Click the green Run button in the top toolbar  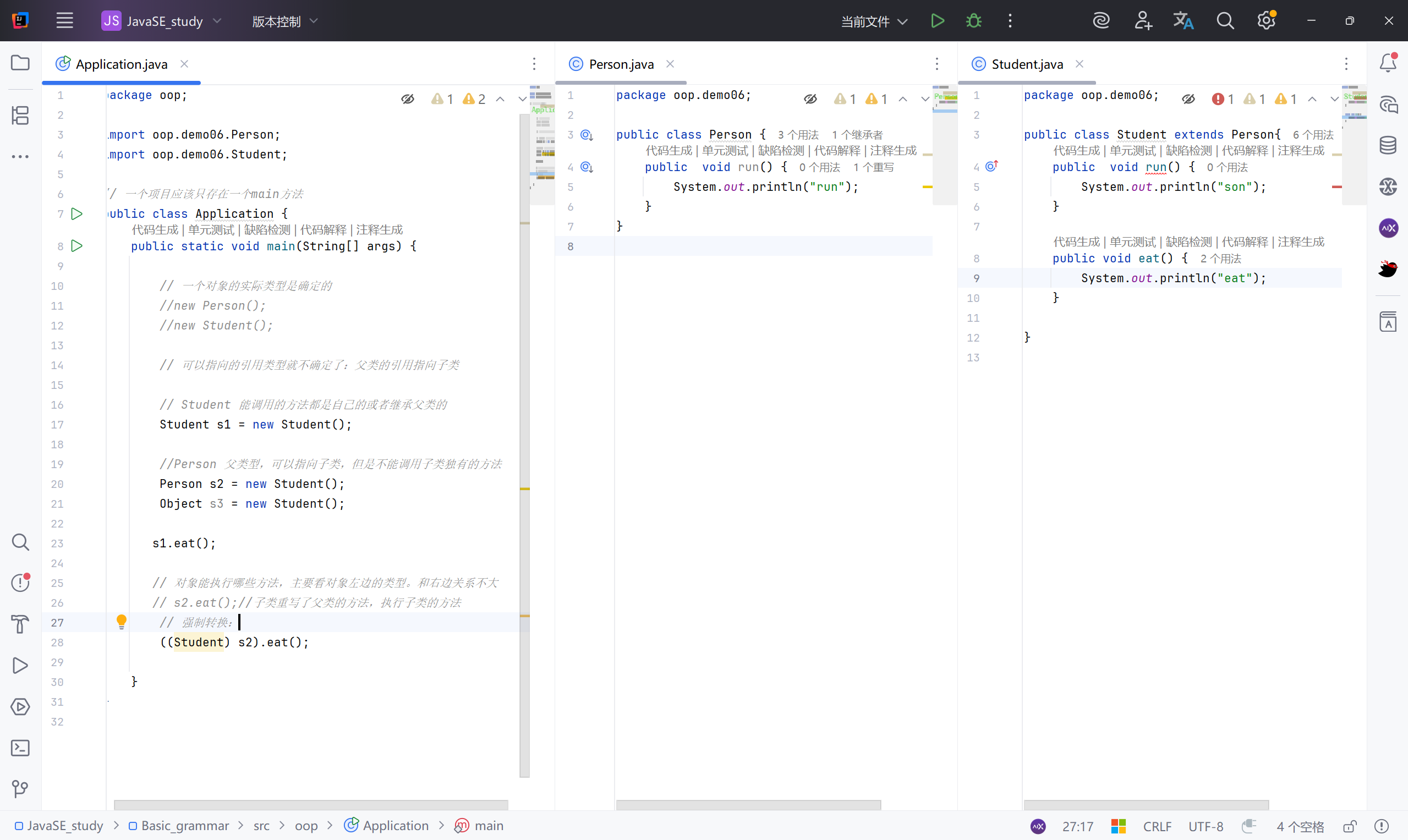(x=937, y=21)
